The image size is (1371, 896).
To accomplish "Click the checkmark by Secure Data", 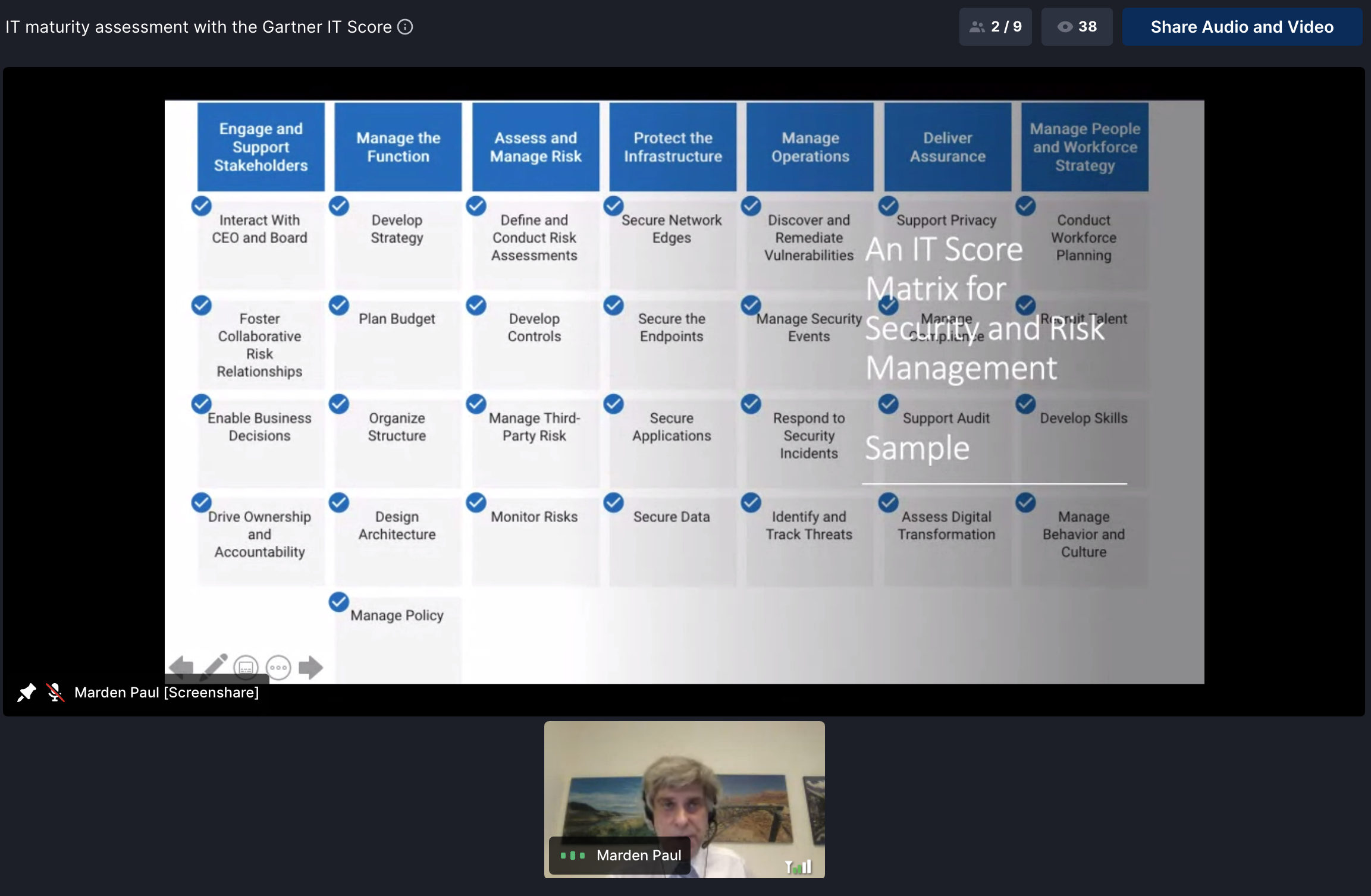I will [x=613, y=502].
